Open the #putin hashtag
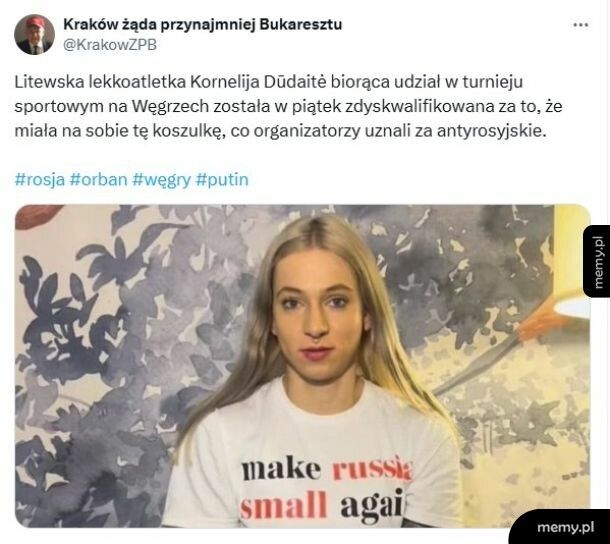This screenshot has width=610, height=544. pyautogui.click(x=222, y=180)
